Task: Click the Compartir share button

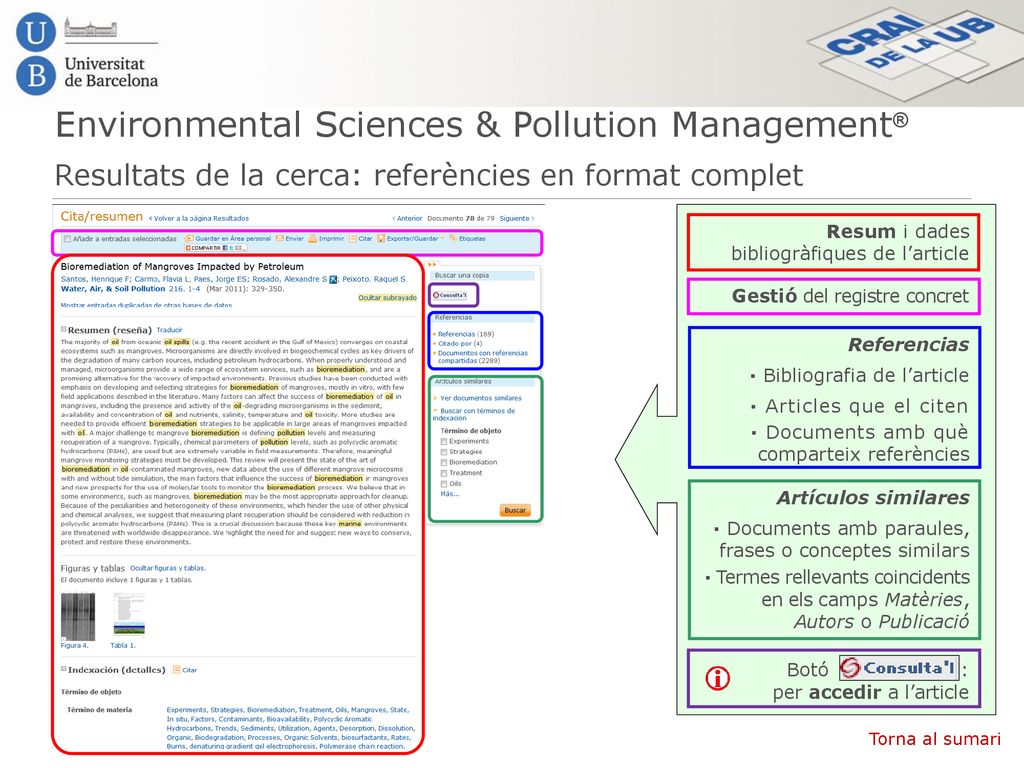Action: click(215, 248)
